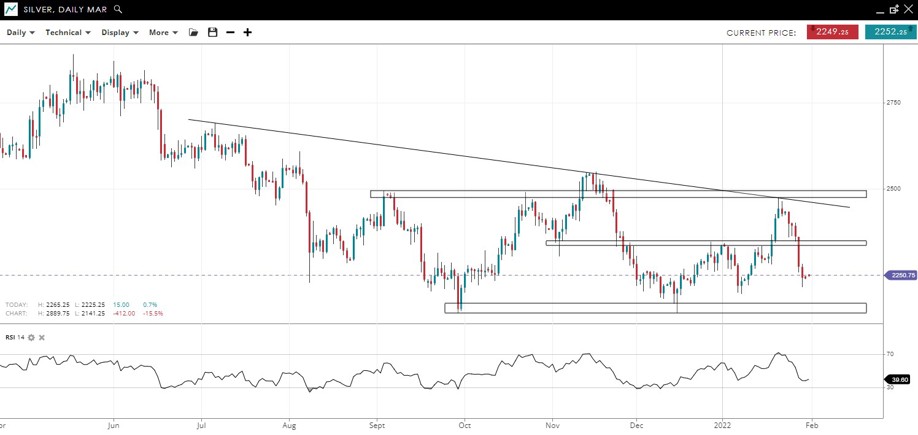Click the RSI value label 39.60
The height and width of the screenshot is (435, 918).
(899, 380)
